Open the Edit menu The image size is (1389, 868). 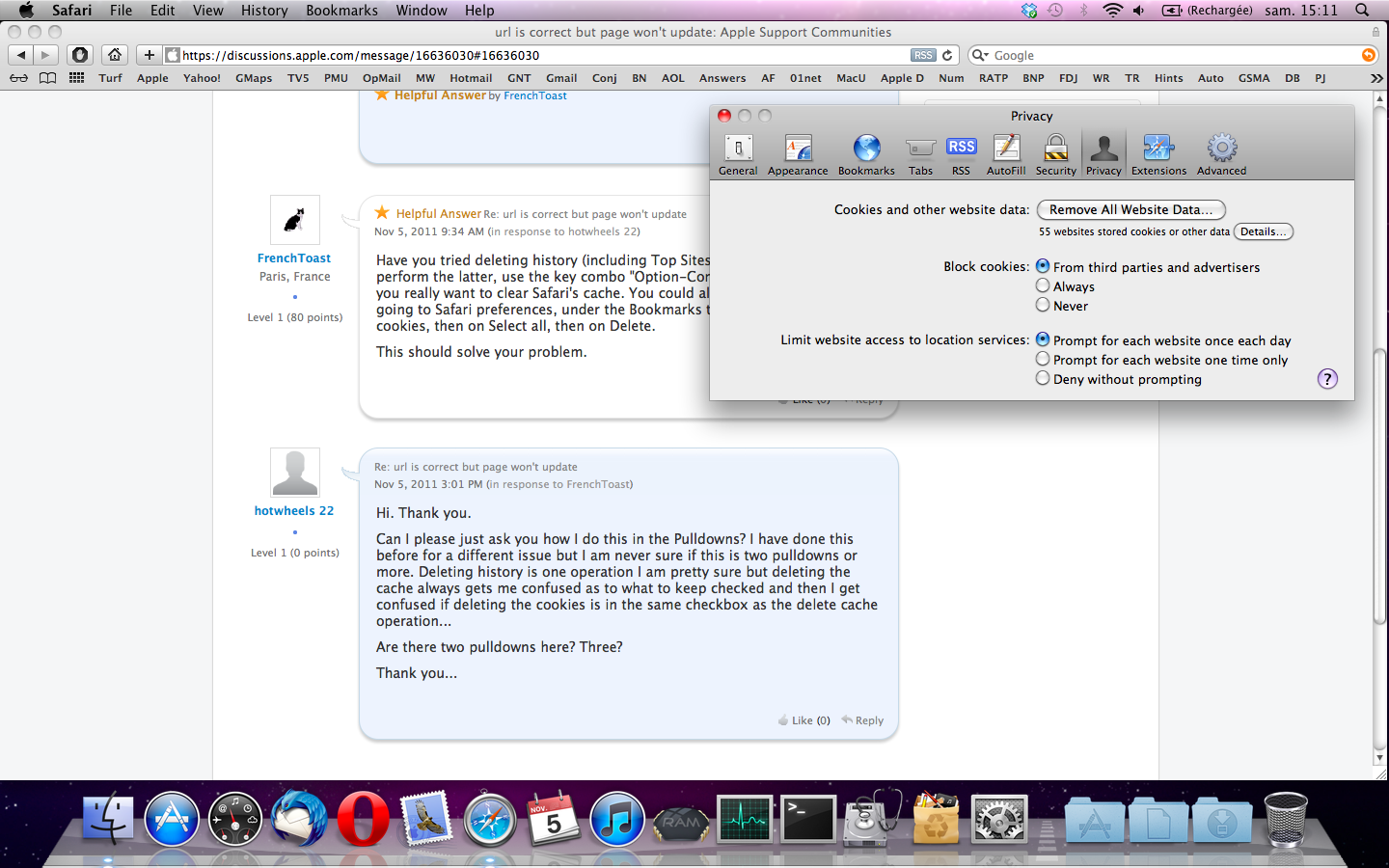tap(162, 11)
